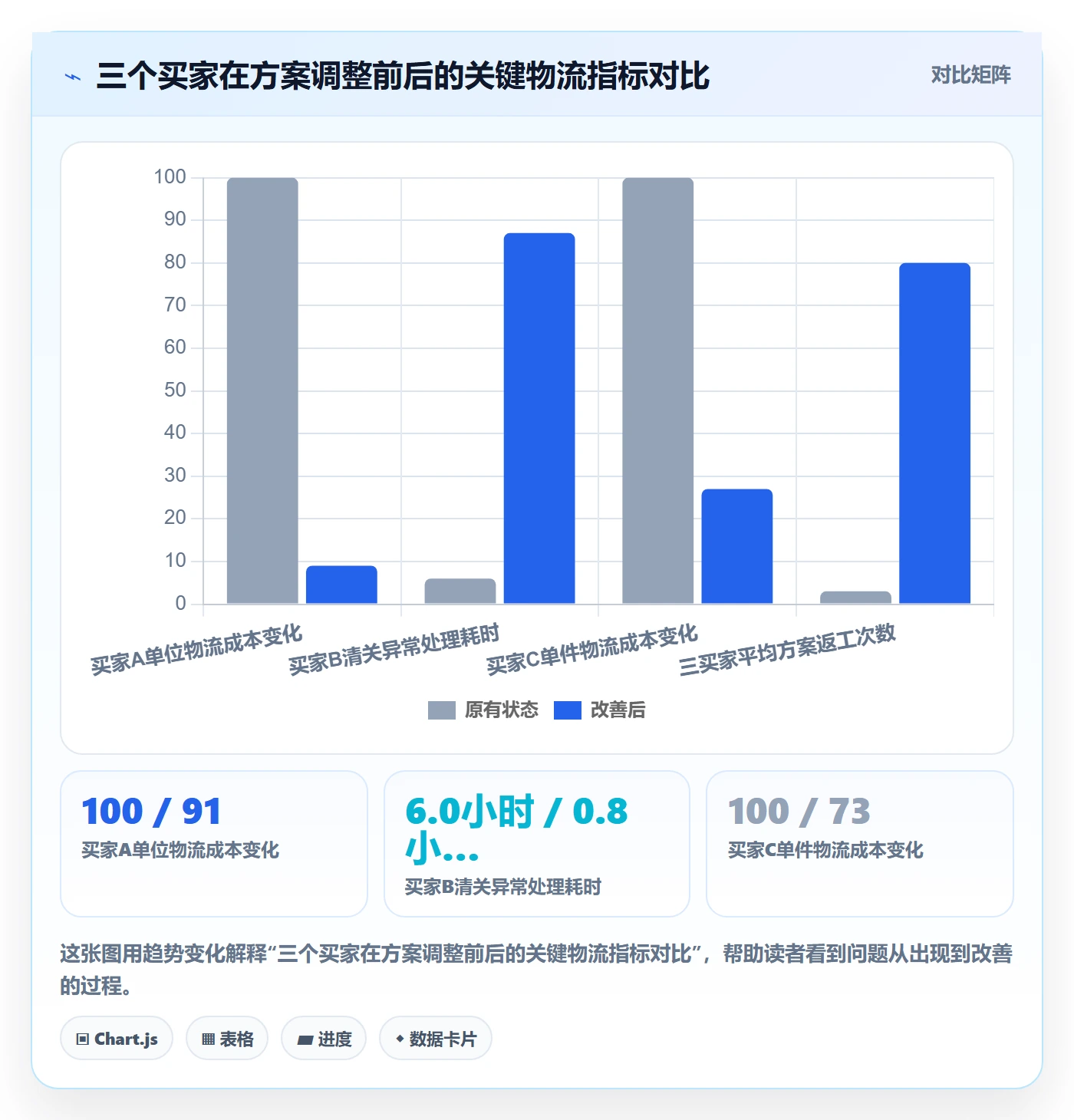Click the gray 原有状态 bar for 三买家平均方案返工次数
Image resolution: width=1074 pixels, height=1120 pixels.
(856, 598)
